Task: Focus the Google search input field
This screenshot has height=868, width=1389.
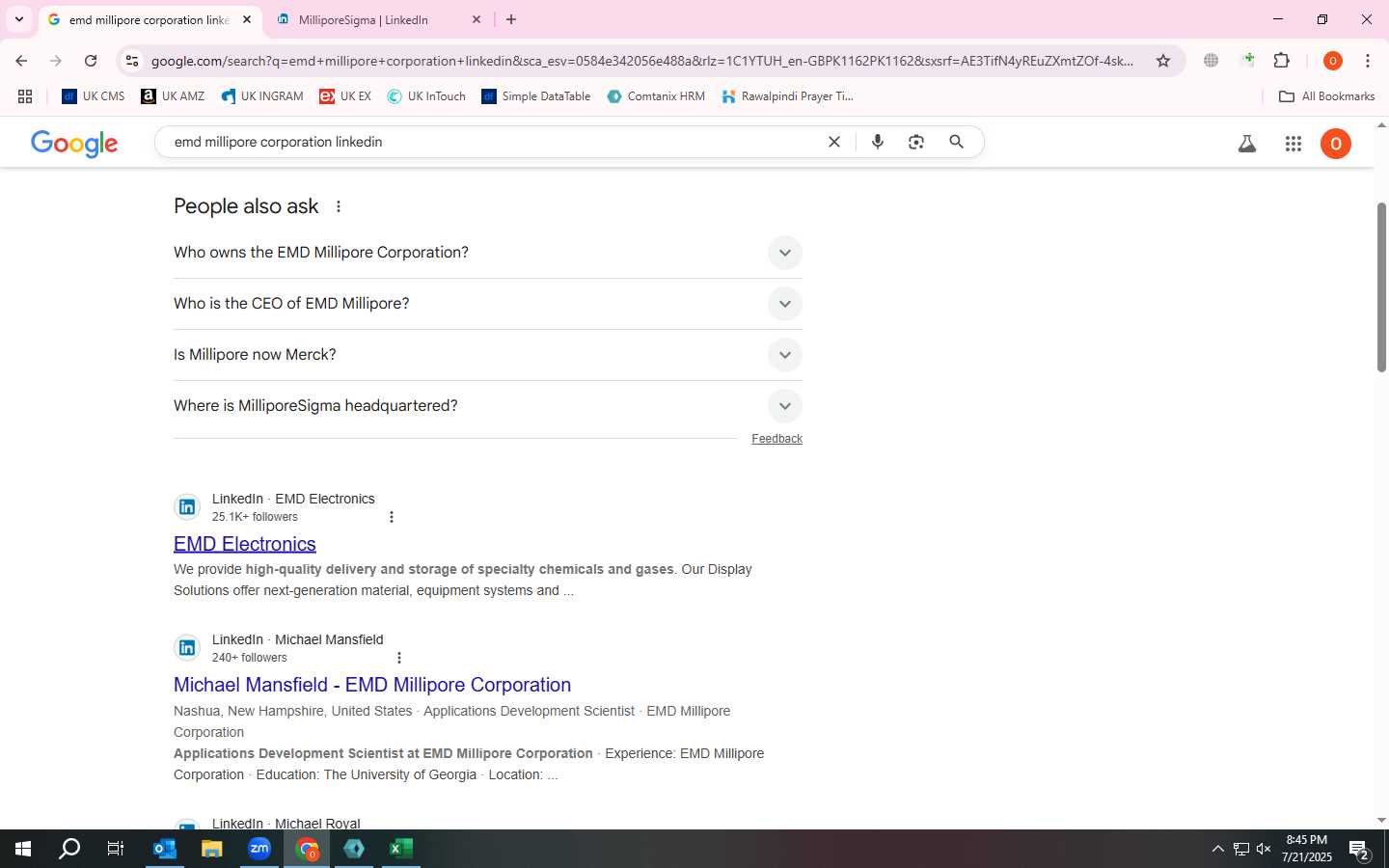Action: 492,142
